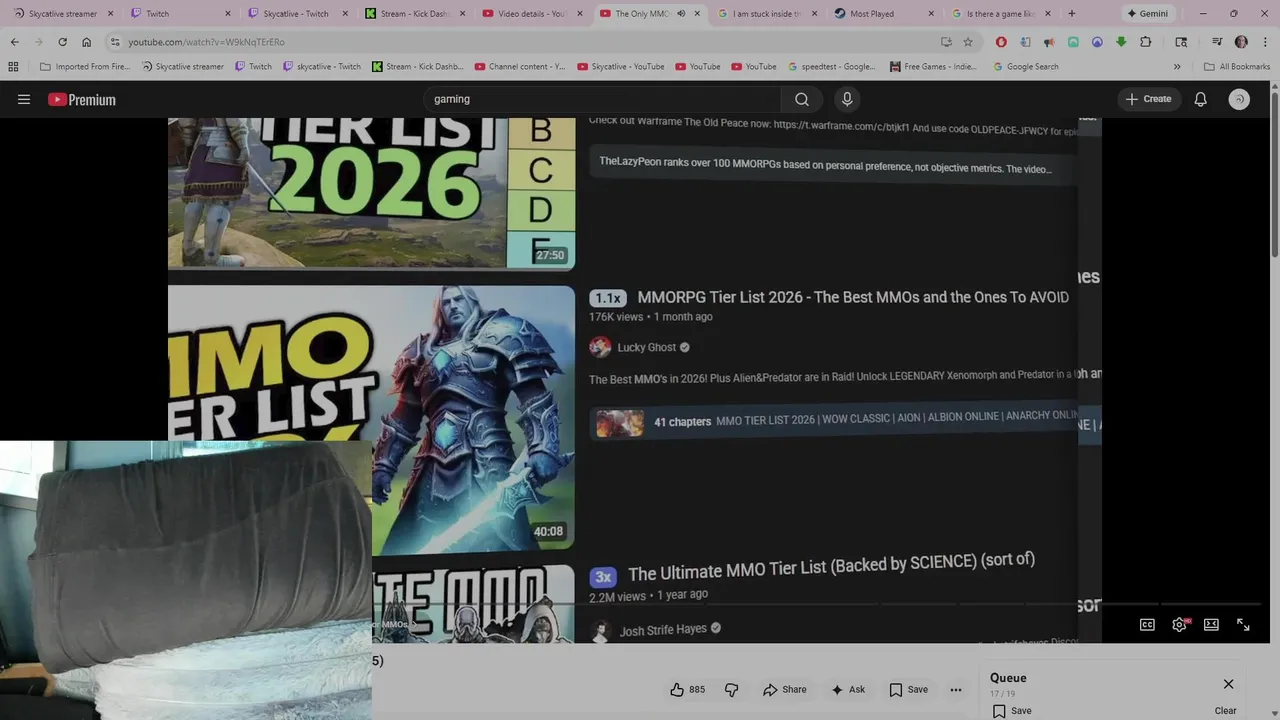Toggle closed captions in the player

pos(1148,624)
